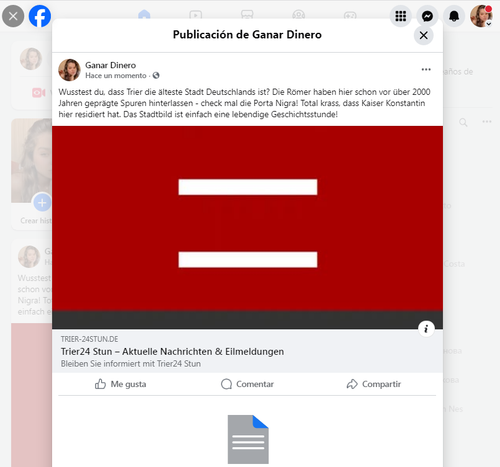Click the TRIER-24STUN.DE domain text
This screenshot has height=467, width=500.
click(89, 339)
